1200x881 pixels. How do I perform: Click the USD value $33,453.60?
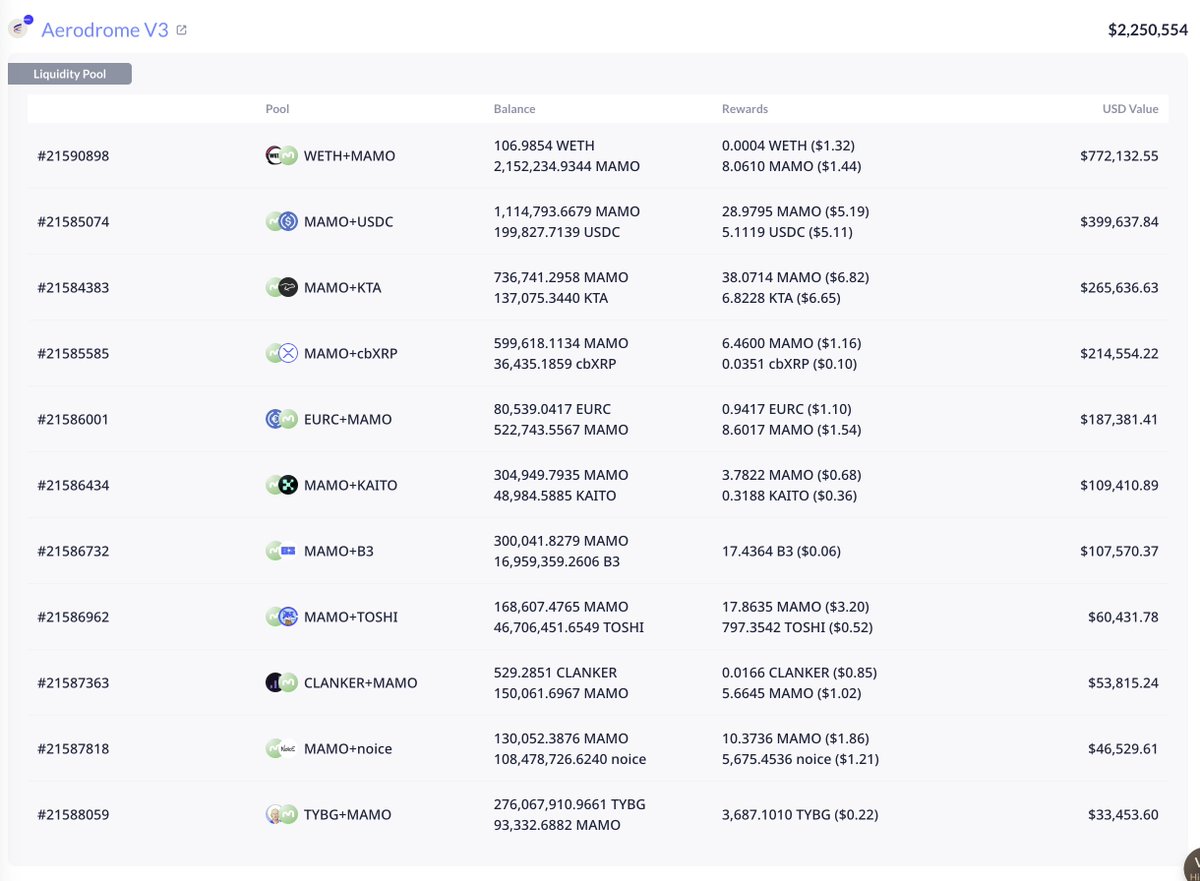[1123, 814]
